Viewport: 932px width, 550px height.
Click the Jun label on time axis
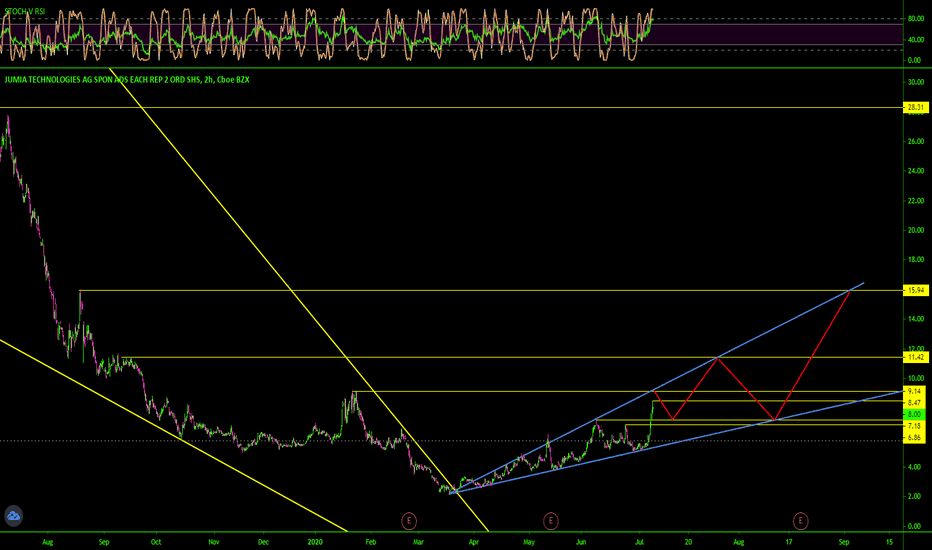pyautogui.click(x=581, y=542)
